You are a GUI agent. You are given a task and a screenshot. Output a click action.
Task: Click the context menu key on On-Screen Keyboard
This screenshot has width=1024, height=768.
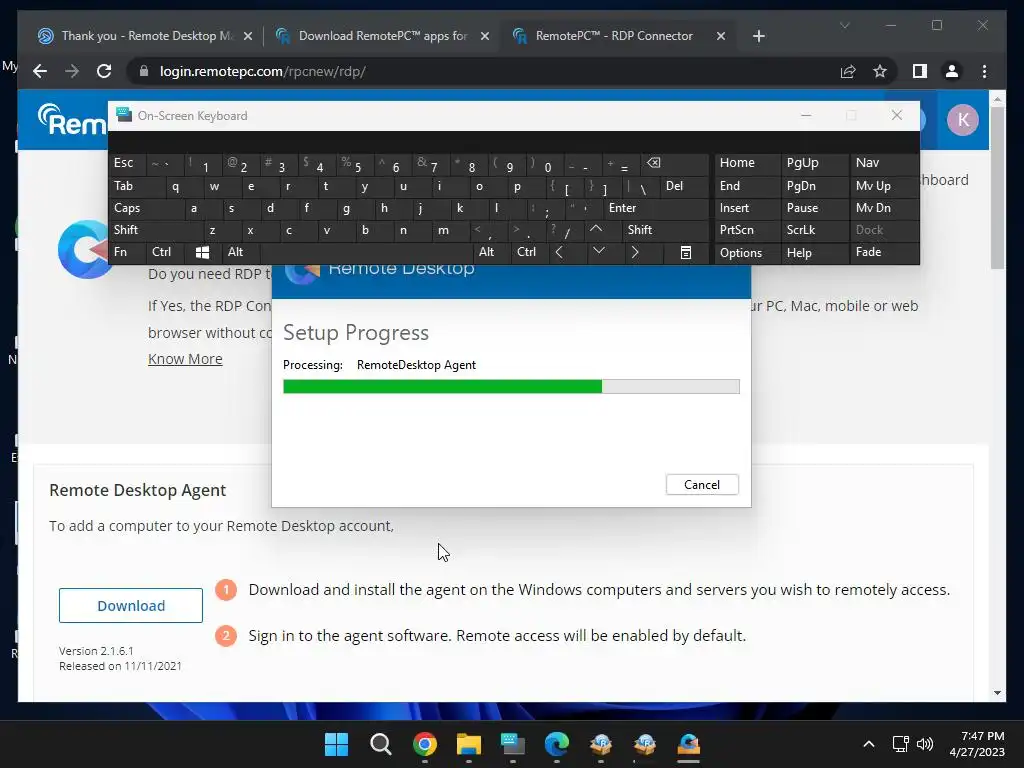(686, 252)
